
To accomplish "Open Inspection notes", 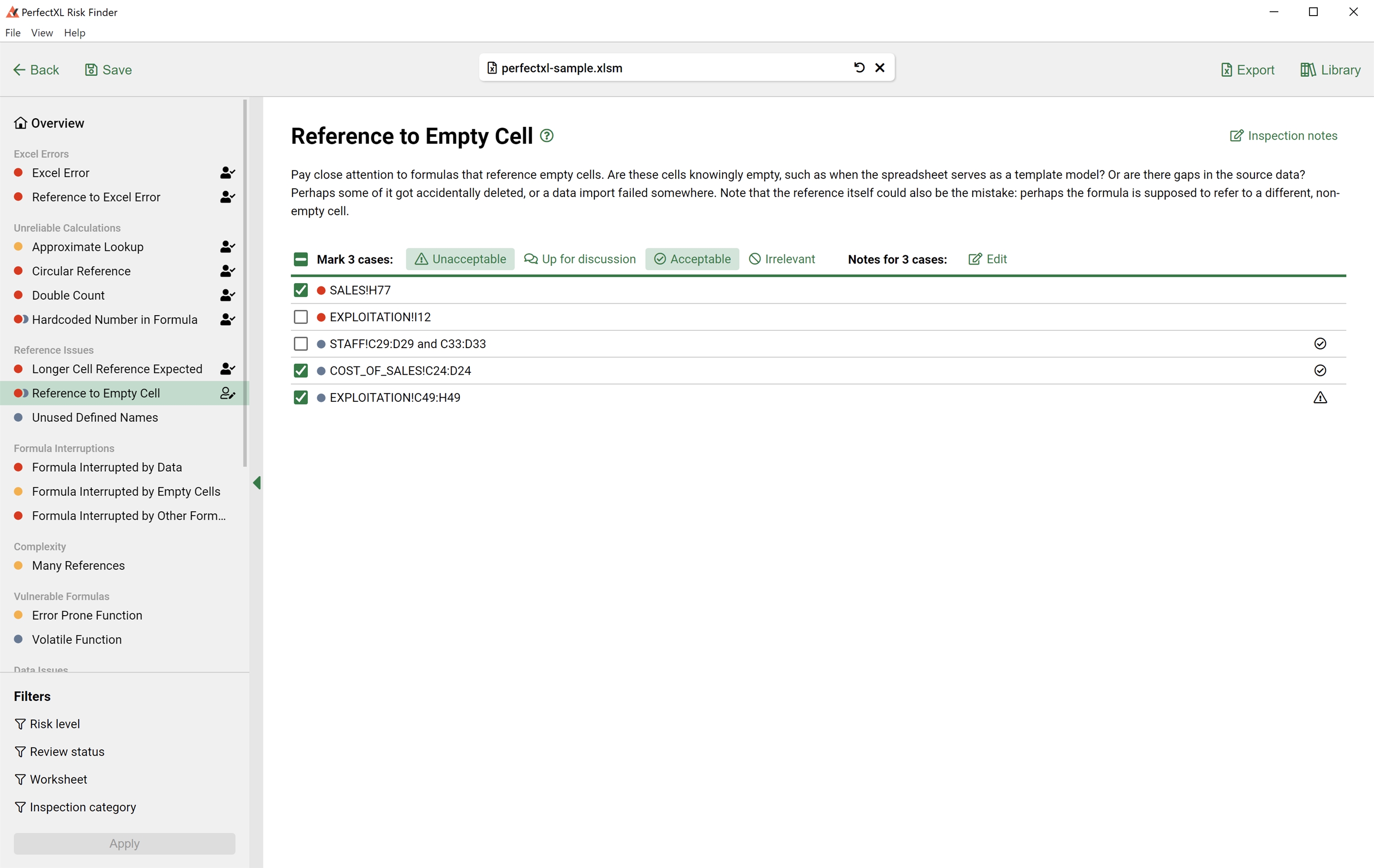I will 1283,136.
